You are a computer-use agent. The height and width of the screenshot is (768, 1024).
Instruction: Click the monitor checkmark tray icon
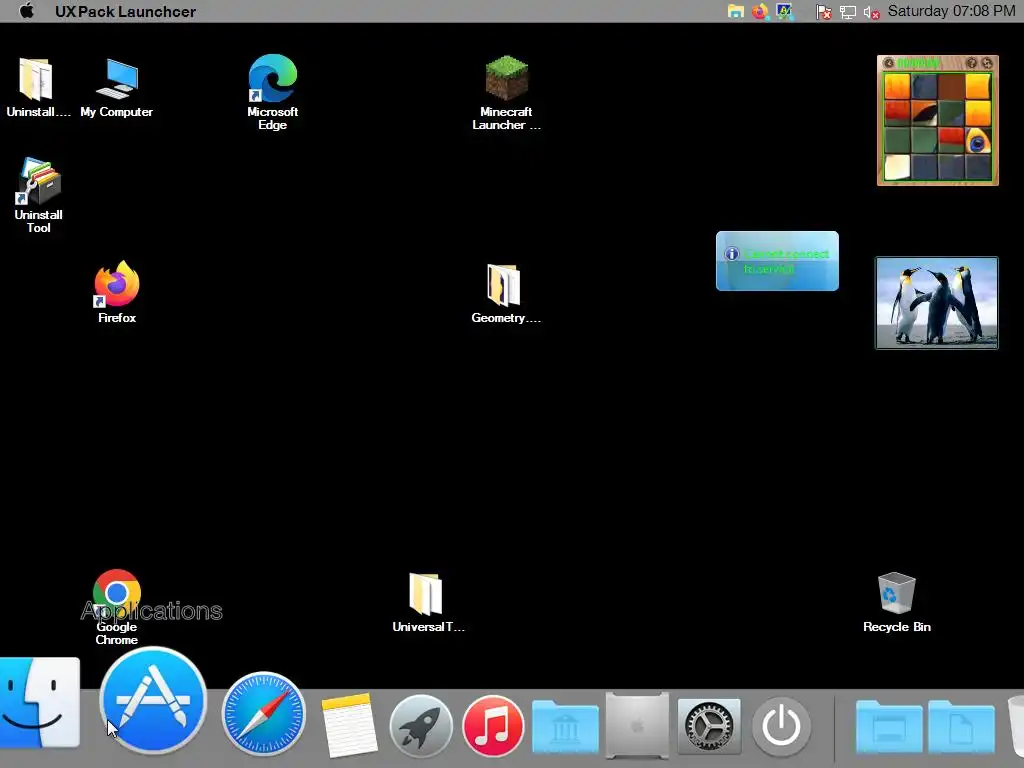click(784, 12)
